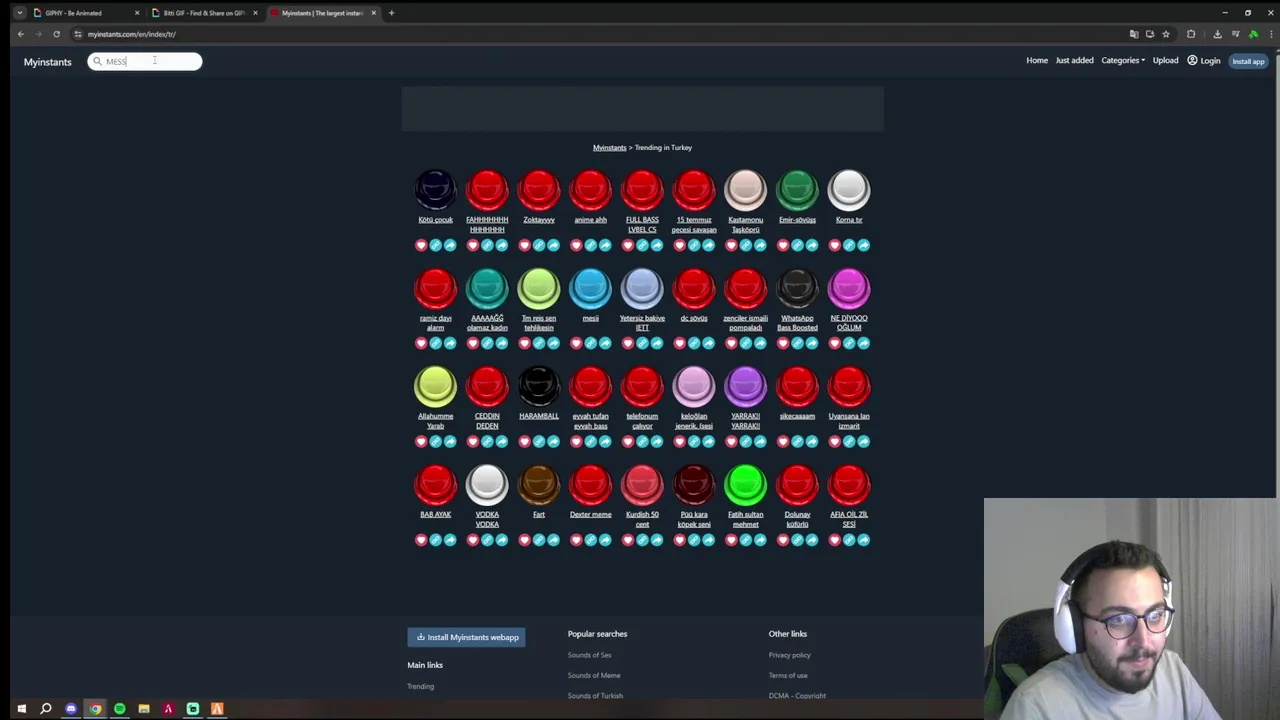
Task: Open Myinstants breadcrumb link
Action: click(x=609, y=148)
